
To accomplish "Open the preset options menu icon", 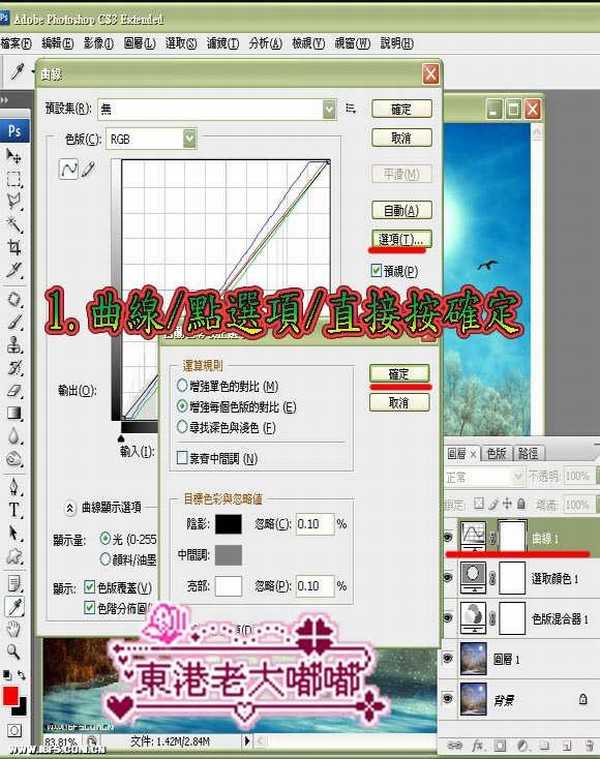I will click(x=351, y=108).
